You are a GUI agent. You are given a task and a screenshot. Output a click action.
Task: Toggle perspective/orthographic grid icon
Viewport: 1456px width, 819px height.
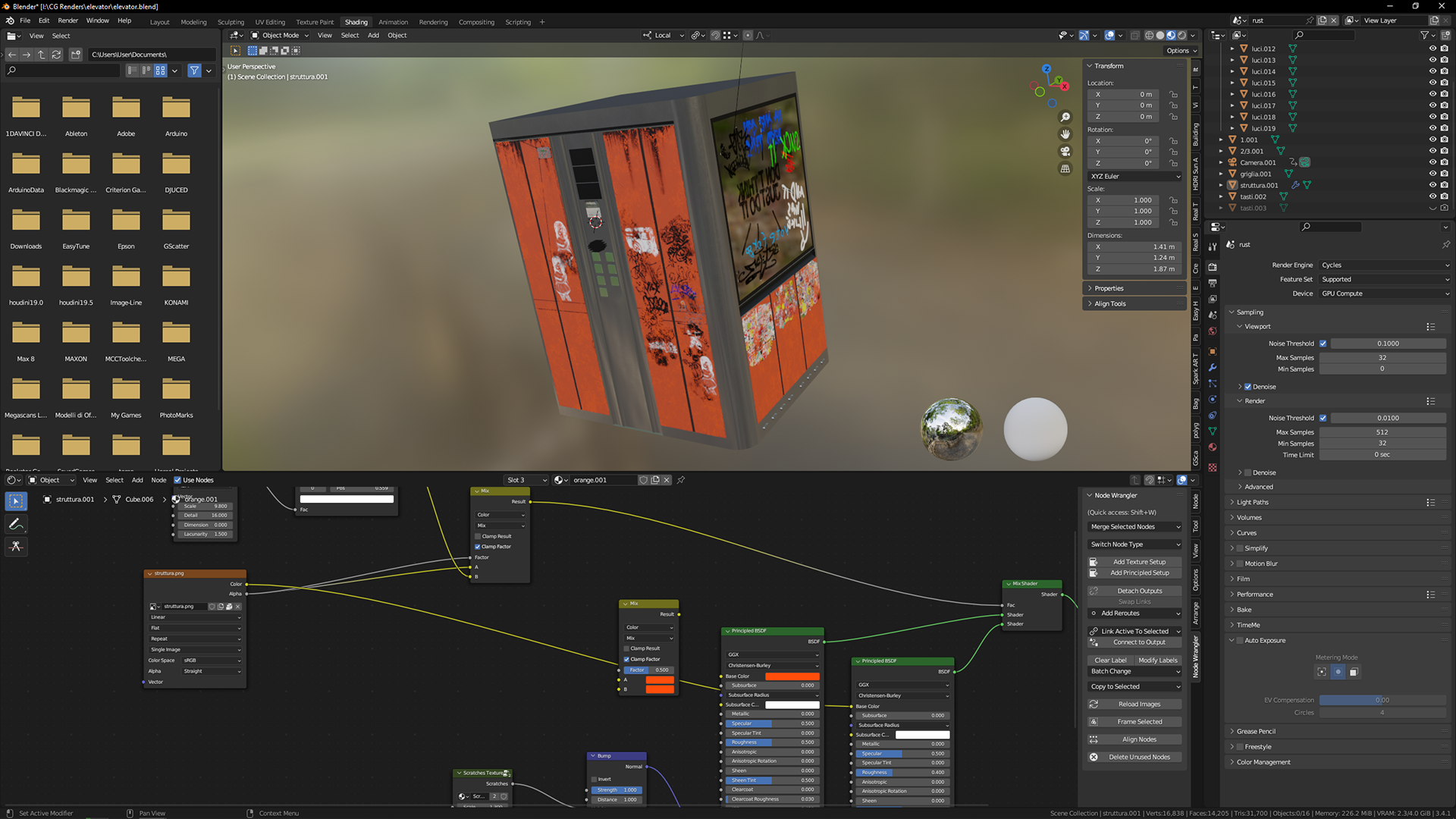click(1065, 169)
